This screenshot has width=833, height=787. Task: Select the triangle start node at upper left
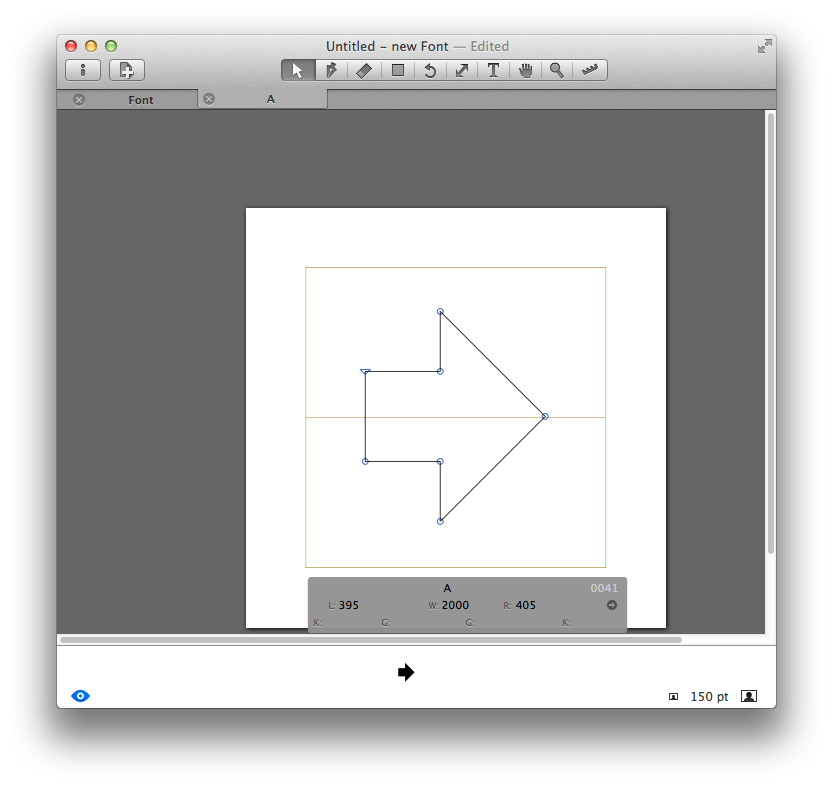tap(366, 371)
